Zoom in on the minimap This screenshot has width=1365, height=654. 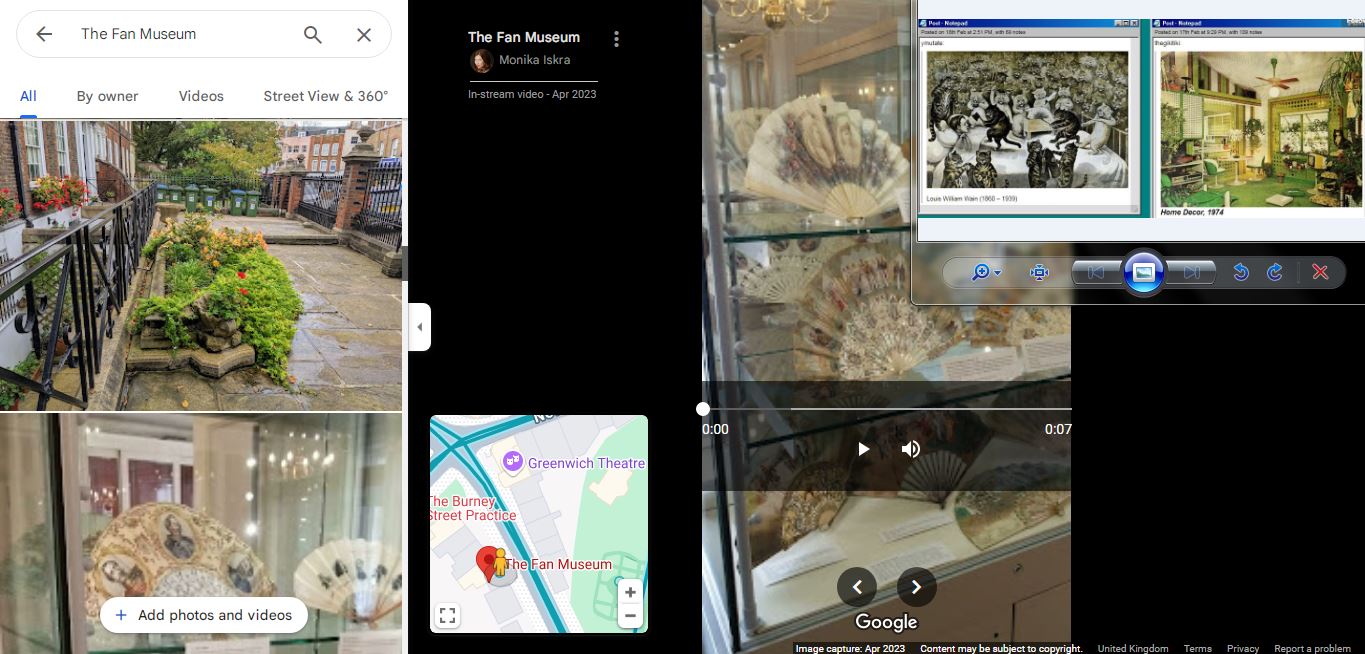point(630,592)
